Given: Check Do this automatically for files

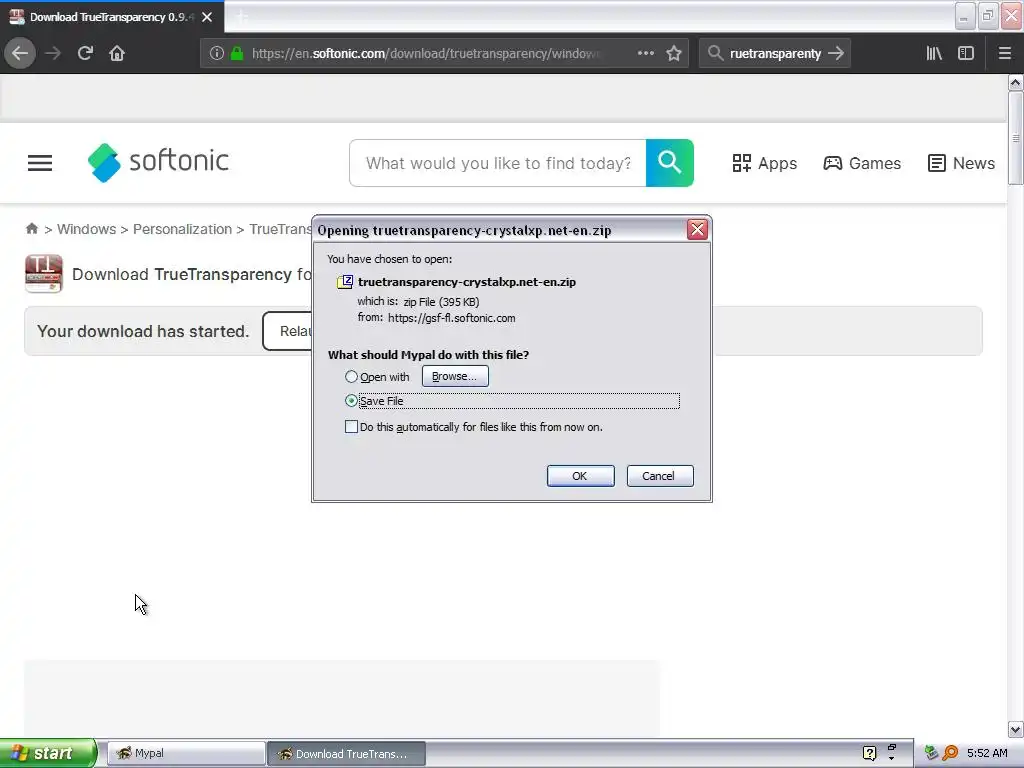Looking at the screenshot, I should 351,427.
